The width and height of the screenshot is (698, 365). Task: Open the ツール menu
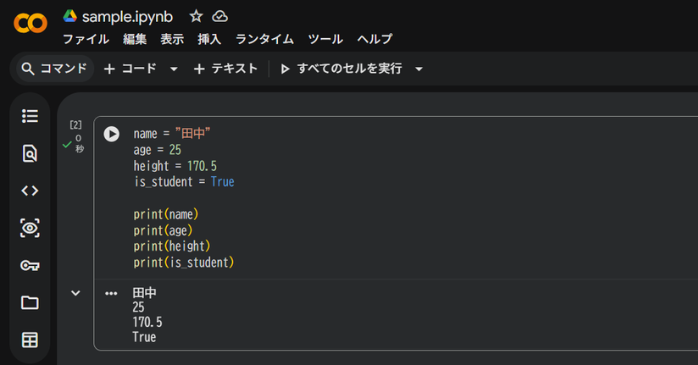point(325,39)
